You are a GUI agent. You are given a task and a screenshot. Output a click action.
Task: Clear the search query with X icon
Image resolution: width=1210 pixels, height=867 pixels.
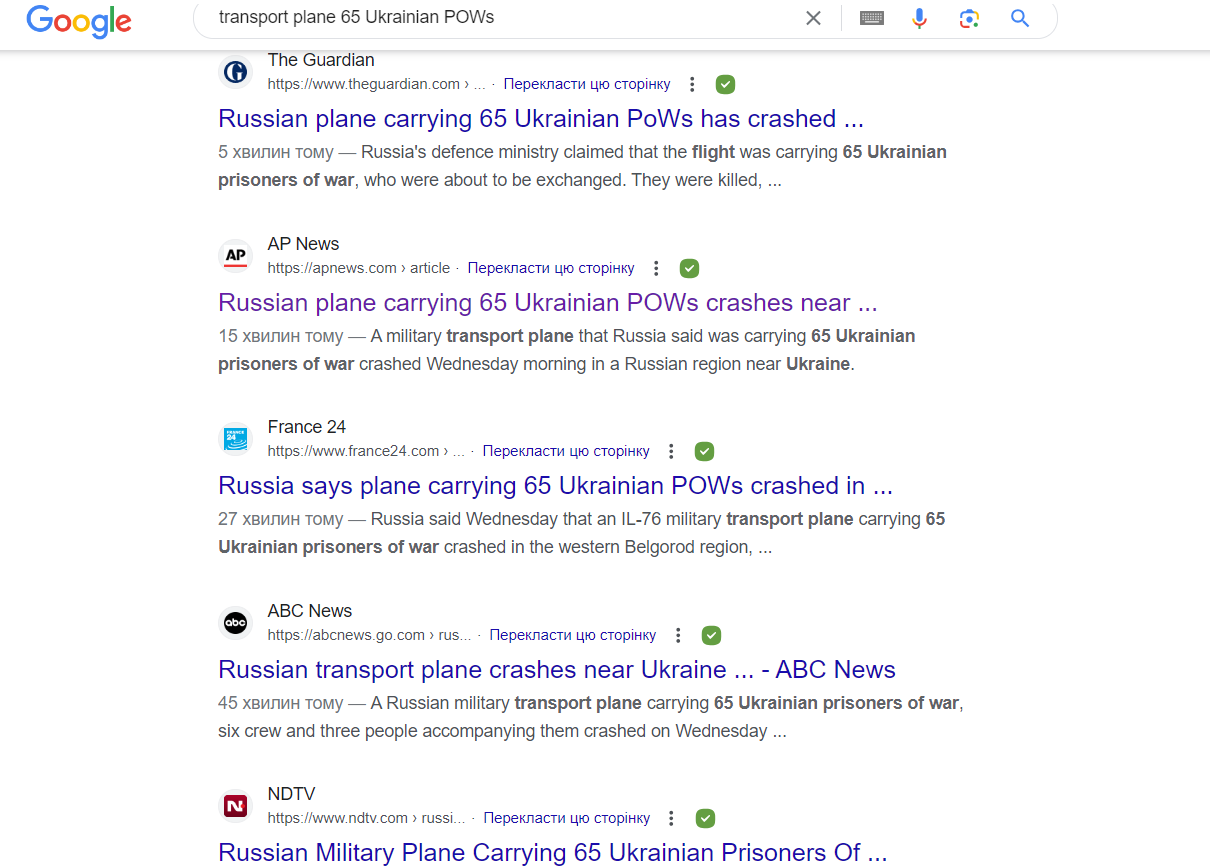click(x=813, y=18)
